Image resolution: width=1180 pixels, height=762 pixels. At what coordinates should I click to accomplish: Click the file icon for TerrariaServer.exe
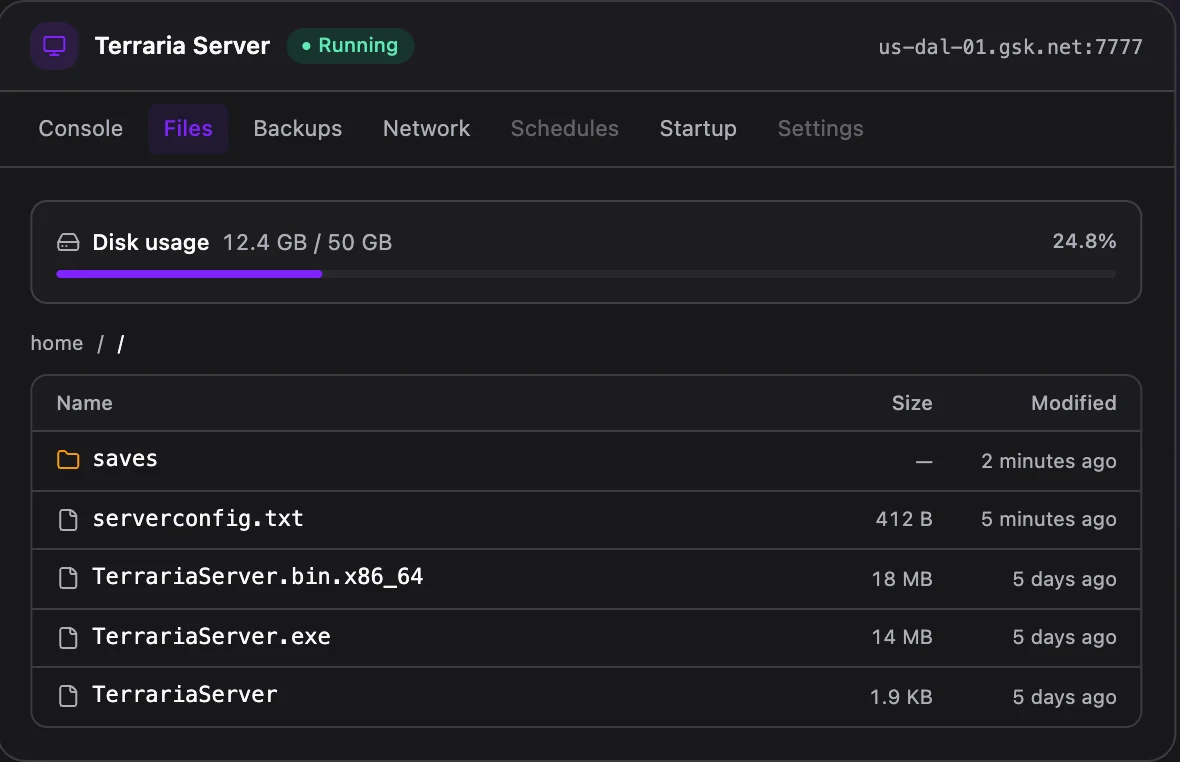point(68,638)
